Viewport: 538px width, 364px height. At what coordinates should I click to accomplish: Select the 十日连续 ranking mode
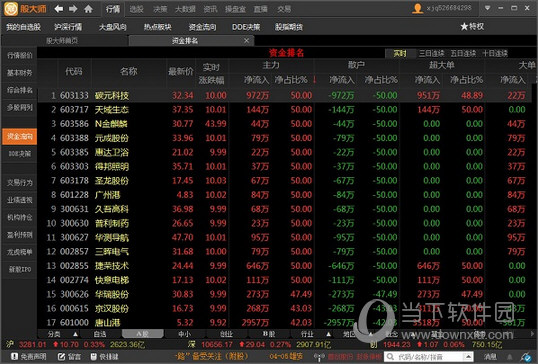pos(495,53)
